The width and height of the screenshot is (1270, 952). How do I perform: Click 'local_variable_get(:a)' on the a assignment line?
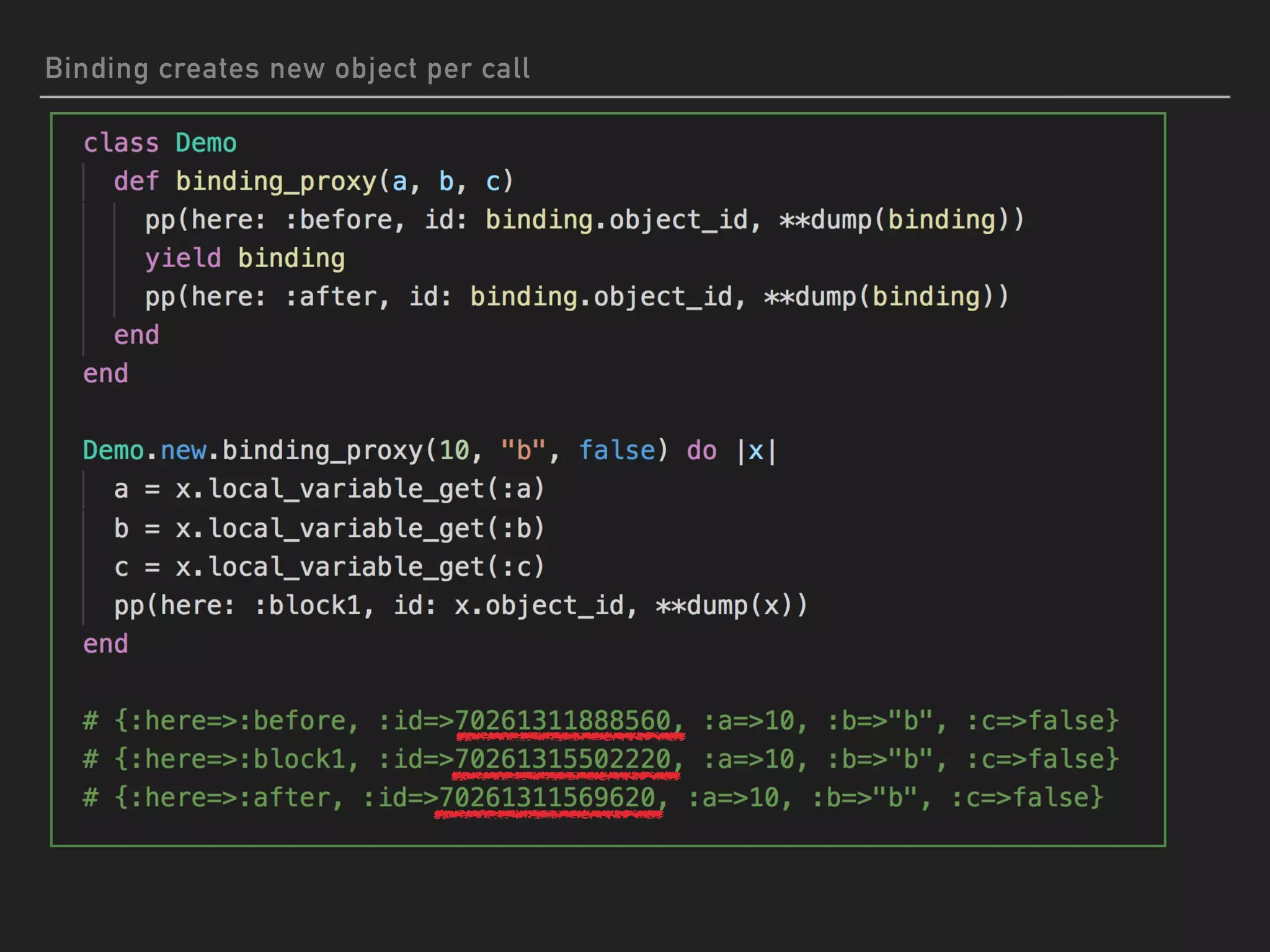click(x=376, y=489)
